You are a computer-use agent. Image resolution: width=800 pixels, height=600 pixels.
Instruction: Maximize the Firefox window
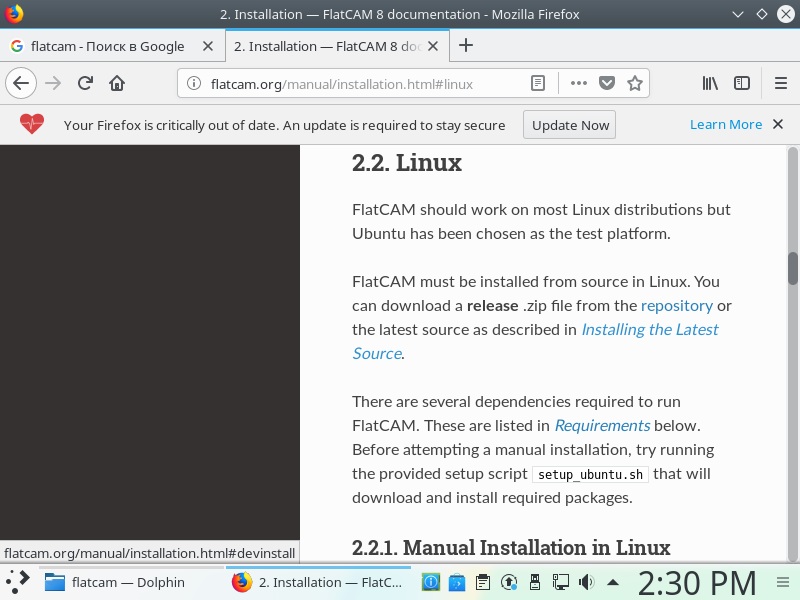click(x=762, y=14)
